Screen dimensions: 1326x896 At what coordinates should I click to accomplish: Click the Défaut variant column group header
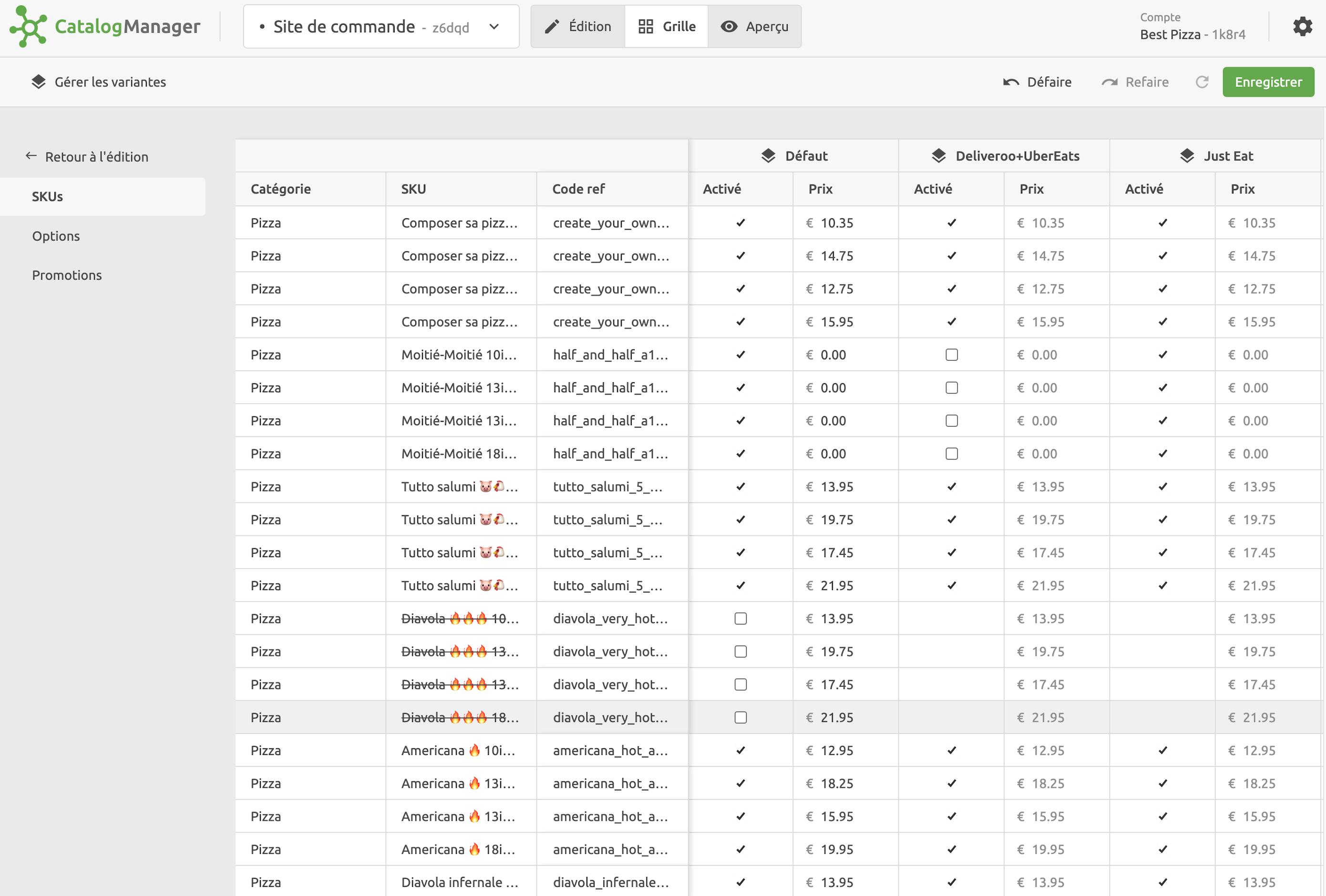(794, 156)
